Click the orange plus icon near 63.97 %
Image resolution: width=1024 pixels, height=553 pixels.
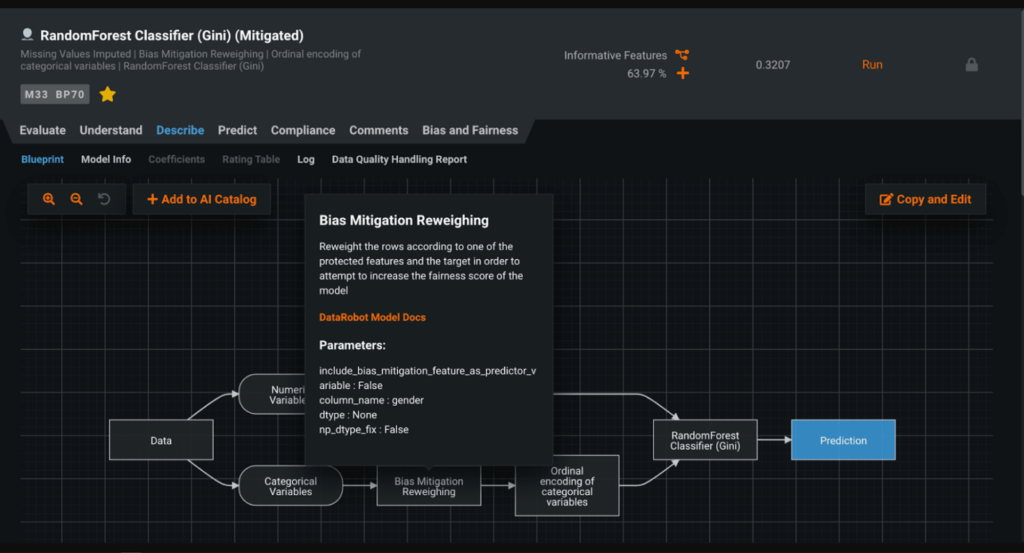tap(683, 73)
